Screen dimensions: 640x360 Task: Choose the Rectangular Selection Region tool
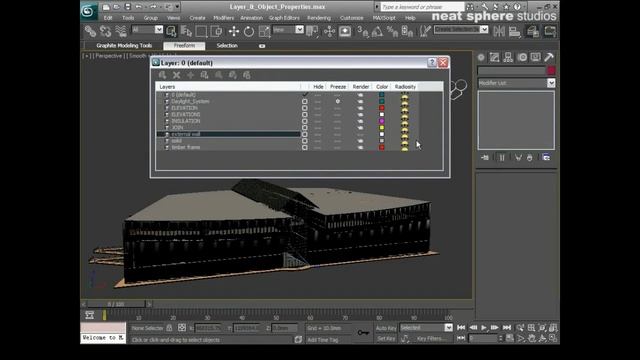click(201, 31)
